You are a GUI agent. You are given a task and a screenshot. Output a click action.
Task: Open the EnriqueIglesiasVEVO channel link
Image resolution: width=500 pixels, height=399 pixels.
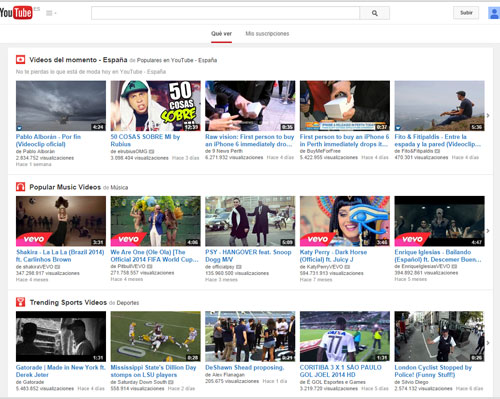425,266
